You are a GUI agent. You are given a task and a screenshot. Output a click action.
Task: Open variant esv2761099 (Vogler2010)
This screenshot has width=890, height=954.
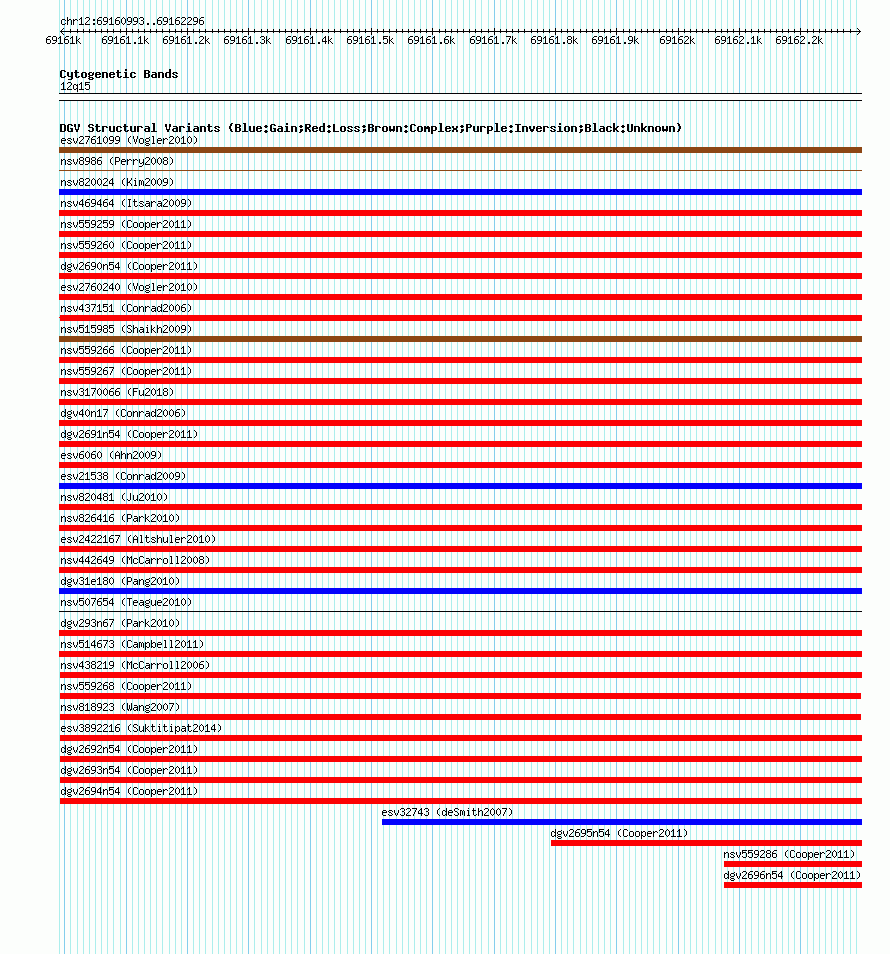click(x=129, y=141)
